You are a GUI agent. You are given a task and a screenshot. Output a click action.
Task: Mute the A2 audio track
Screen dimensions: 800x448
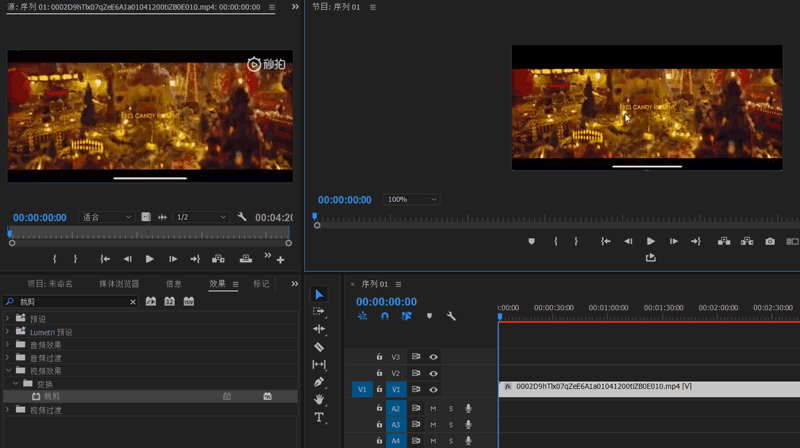pos(433,409)
